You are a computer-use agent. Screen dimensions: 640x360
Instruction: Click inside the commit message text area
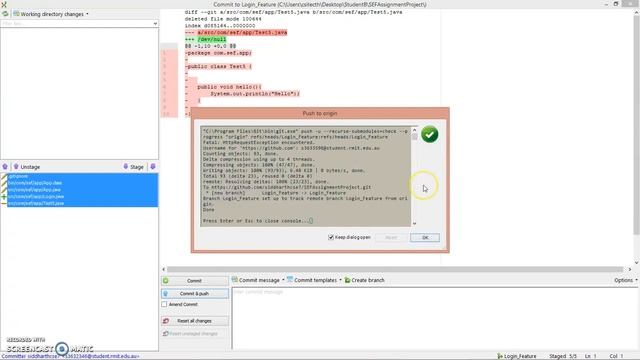435,318
